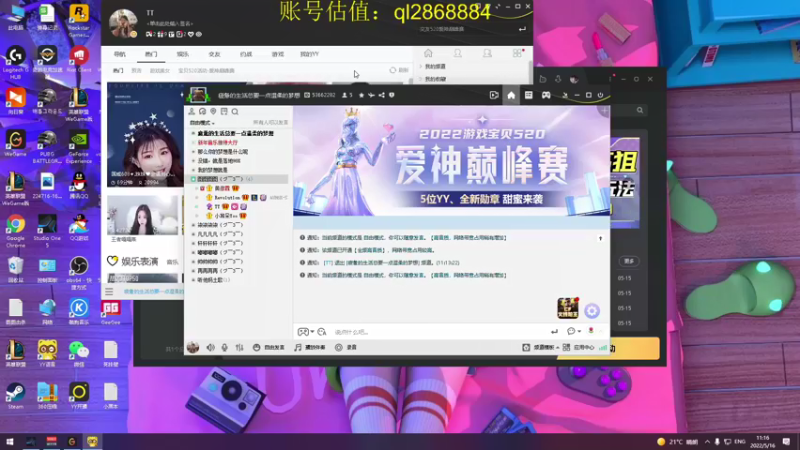The width and height of the screenshot is (800, 450).
Task: Search channel with the magnifier icon
Action: coord(235,112)
